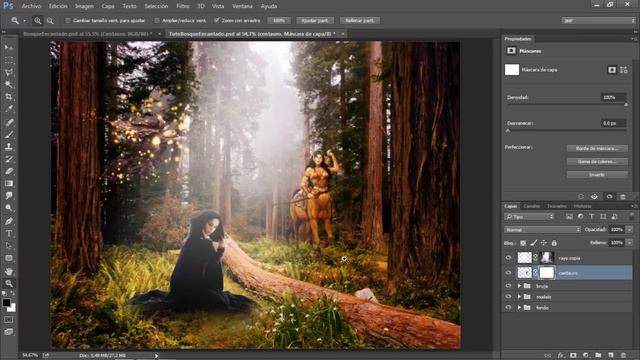Open the Zoom tool preset picker arrow
The width and height of the screenshot is (640, 360).
(24, 20)
